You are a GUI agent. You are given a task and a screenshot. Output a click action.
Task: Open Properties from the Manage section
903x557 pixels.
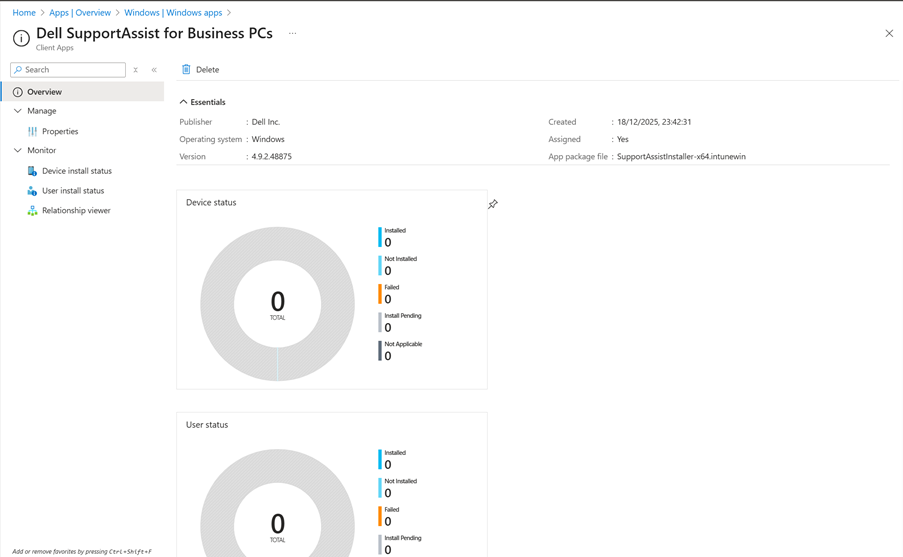(60, 131)
